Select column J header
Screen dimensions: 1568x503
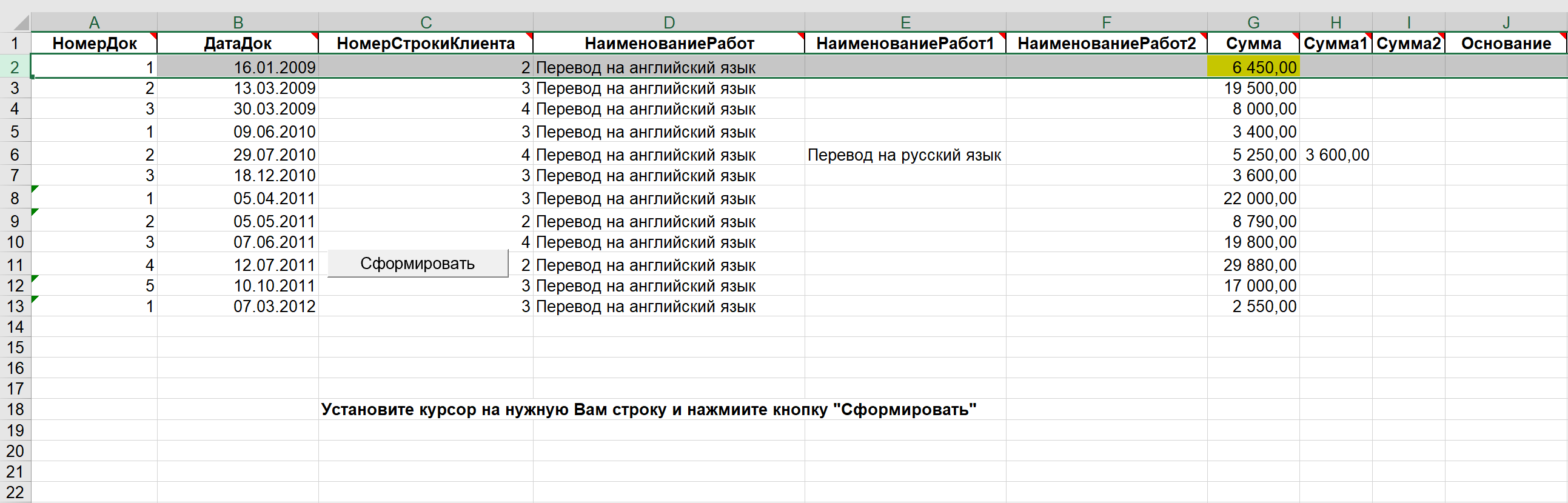click(x=1506, y=22)
